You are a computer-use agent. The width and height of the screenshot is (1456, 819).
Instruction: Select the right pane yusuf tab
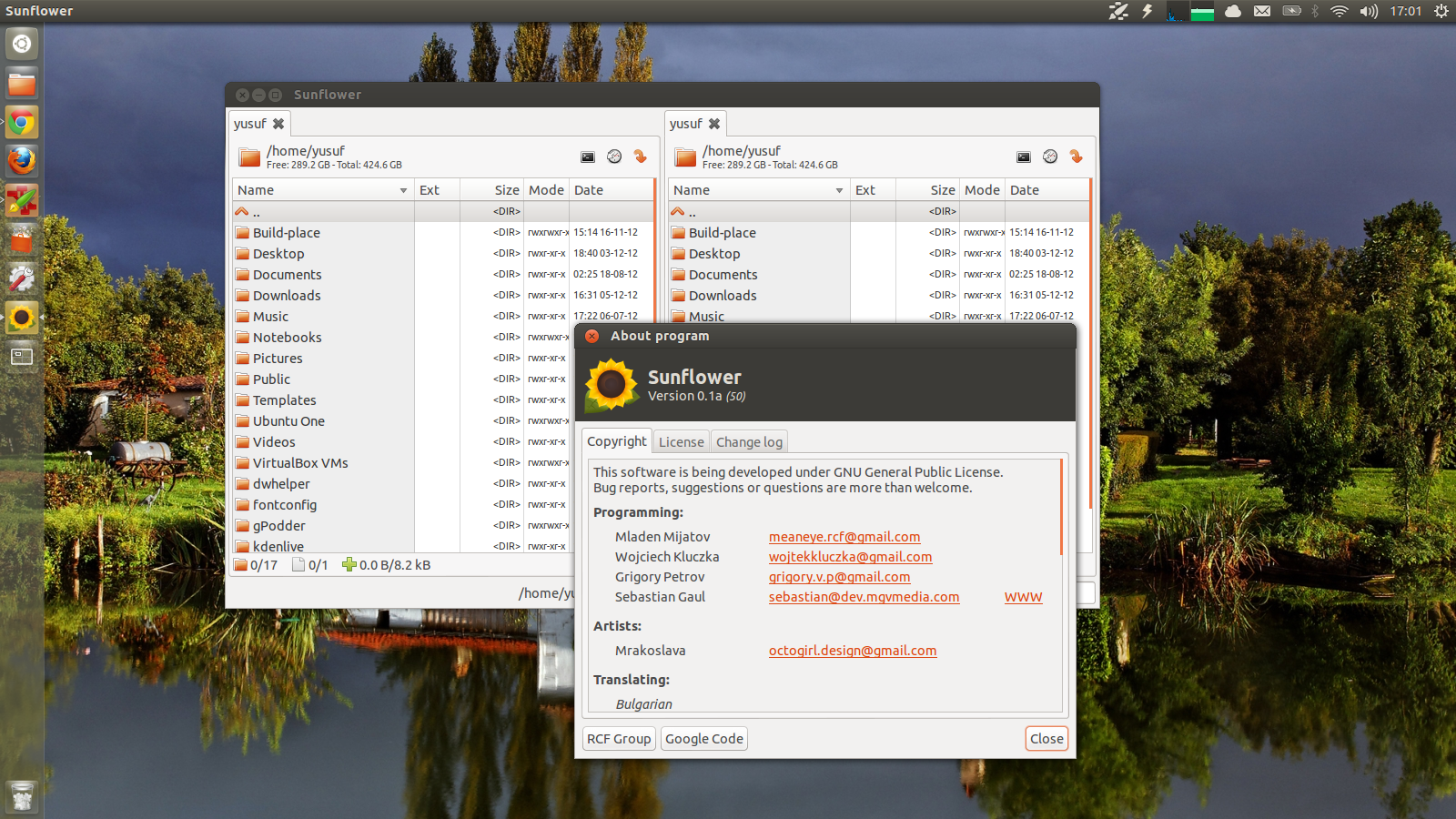[694, 124]
